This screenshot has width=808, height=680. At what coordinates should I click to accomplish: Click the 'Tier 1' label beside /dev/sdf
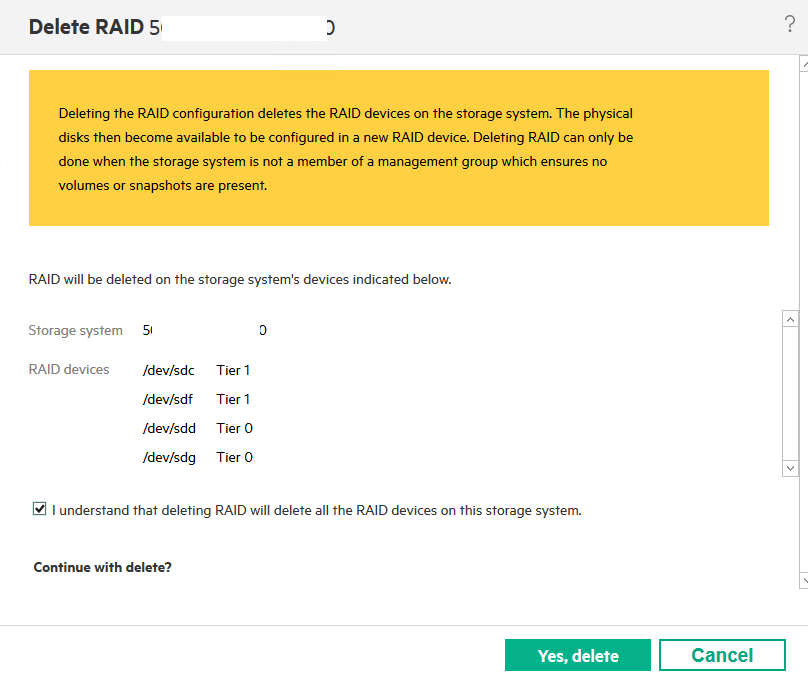coord(233,399)
